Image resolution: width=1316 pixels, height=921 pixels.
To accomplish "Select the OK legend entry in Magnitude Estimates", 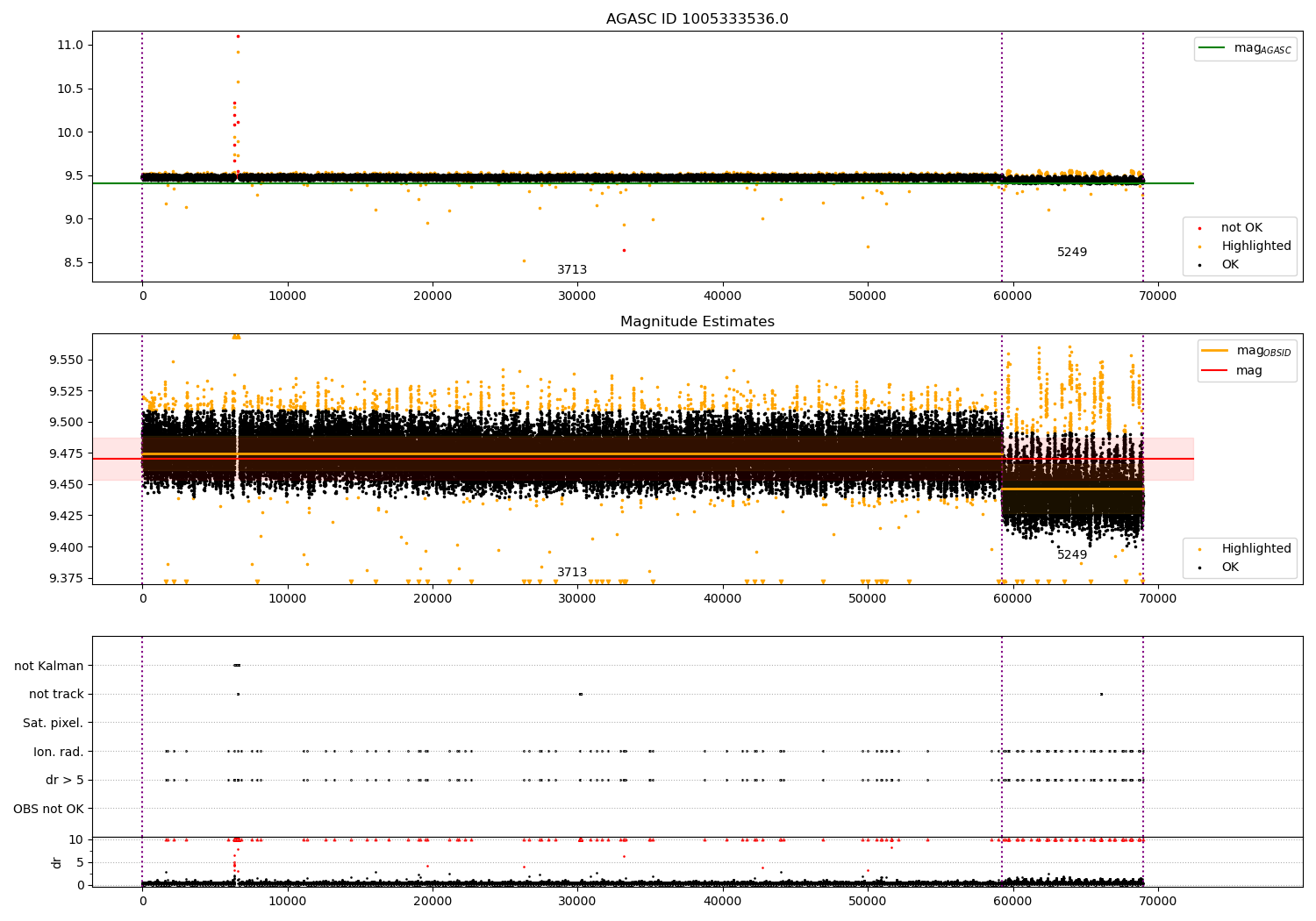I will (x=1230, y=568).
